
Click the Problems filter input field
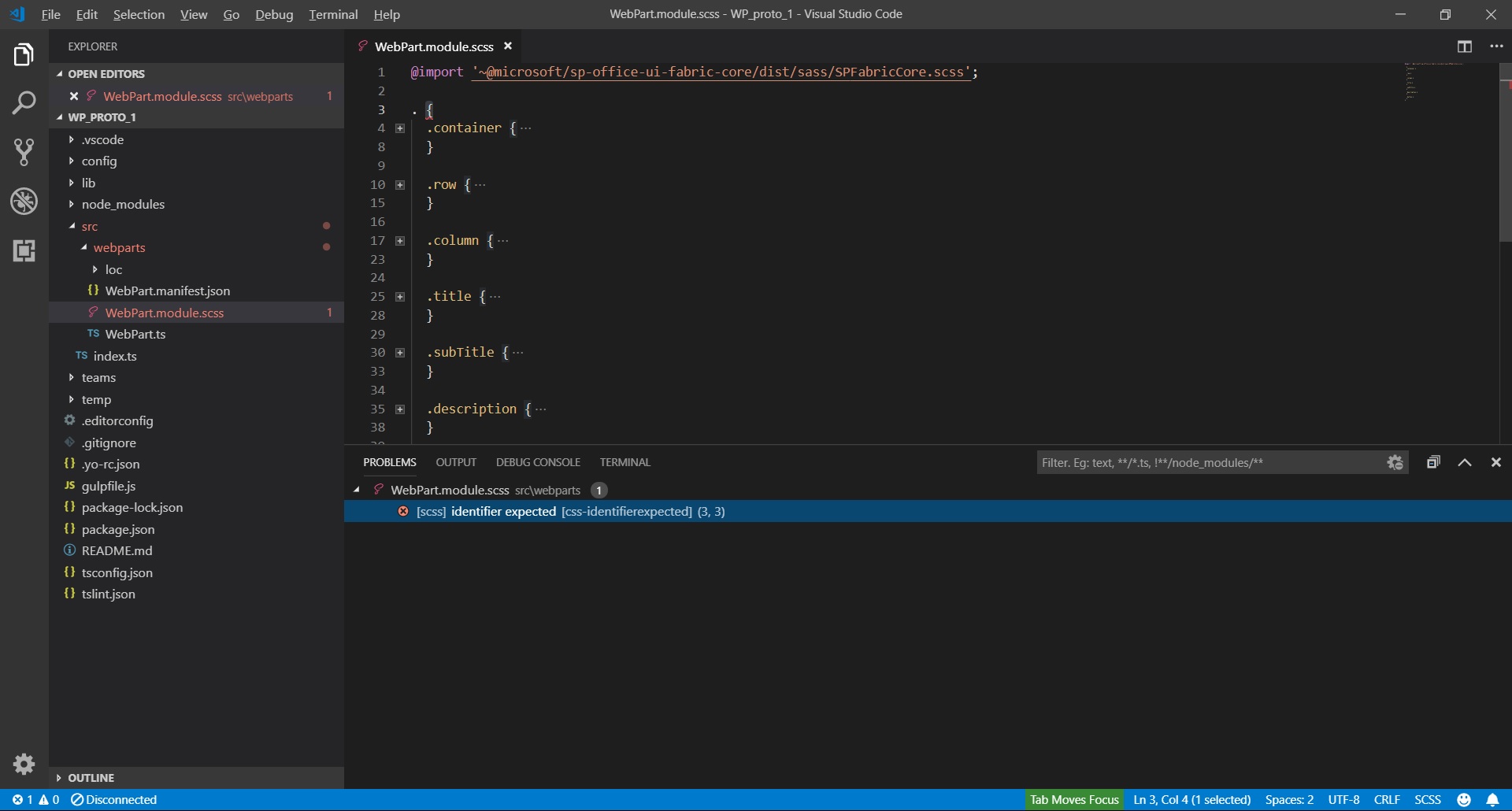1197,462
